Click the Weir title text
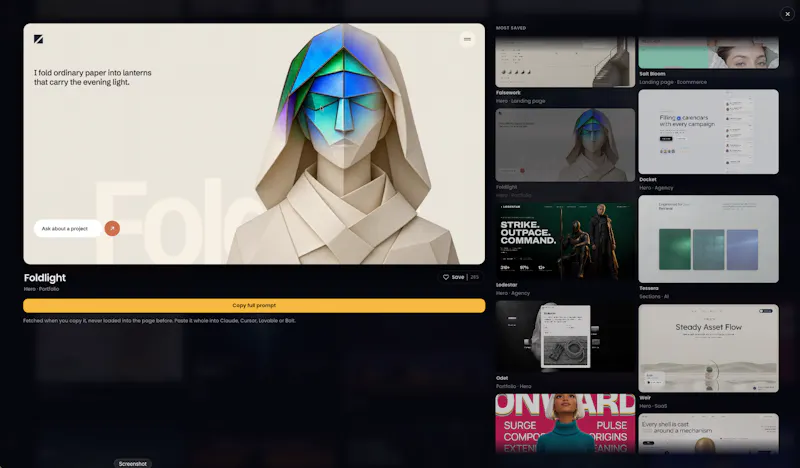 point(645,398)
